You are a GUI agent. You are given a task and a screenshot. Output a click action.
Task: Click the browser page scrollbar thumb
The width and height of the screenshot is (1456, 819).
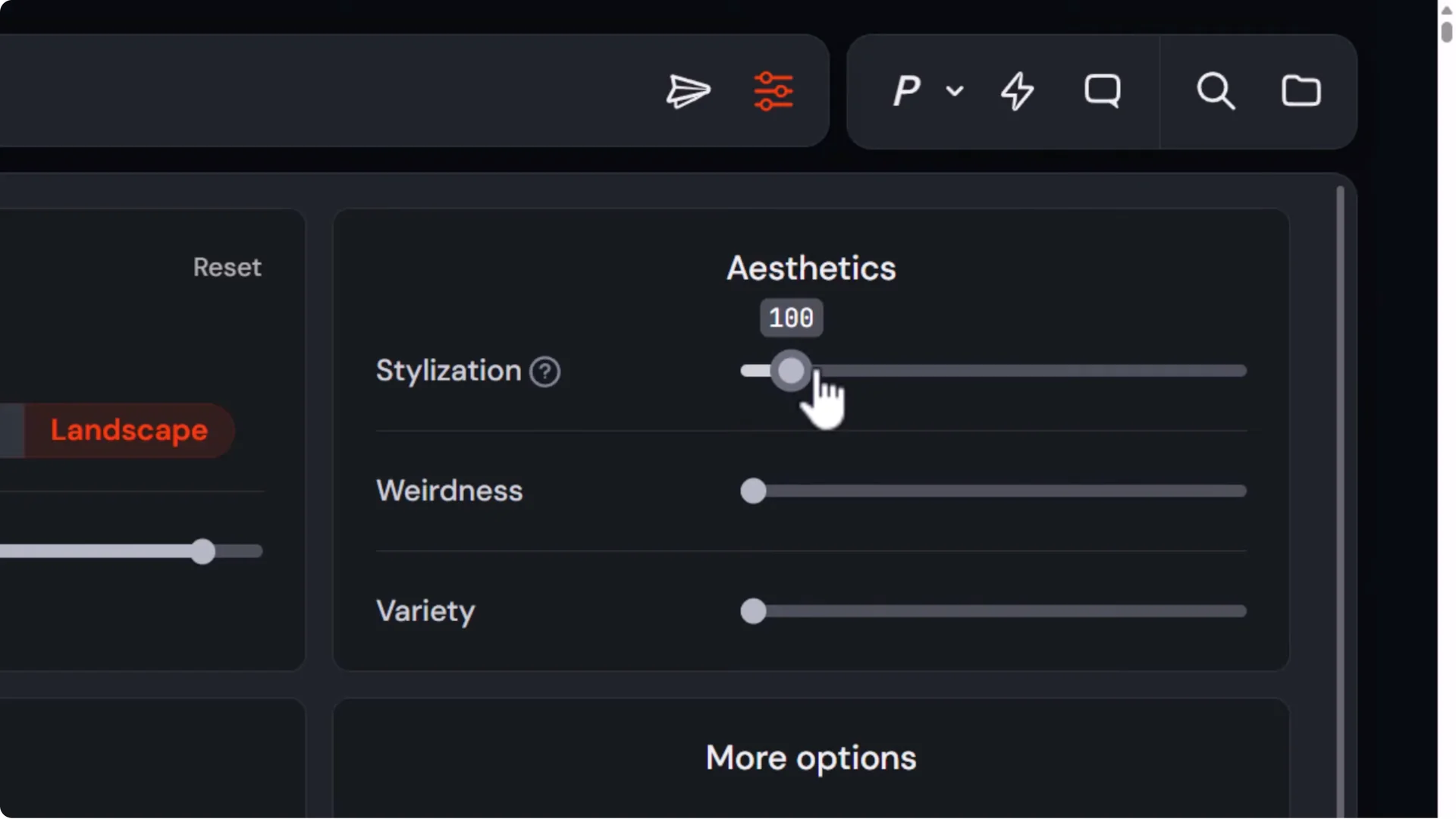coord(1446,30)
